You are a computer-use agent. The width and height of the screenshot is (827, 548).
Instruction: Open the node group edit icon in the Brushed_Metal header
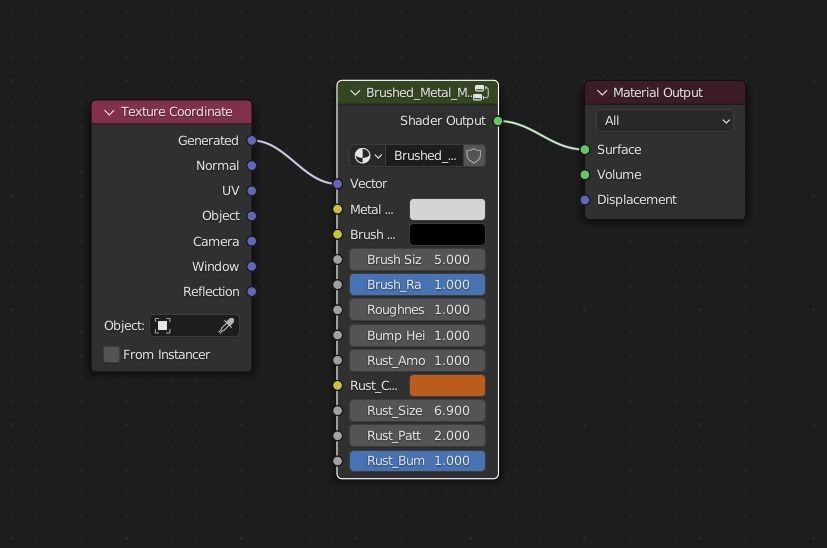tap(481, 93)
